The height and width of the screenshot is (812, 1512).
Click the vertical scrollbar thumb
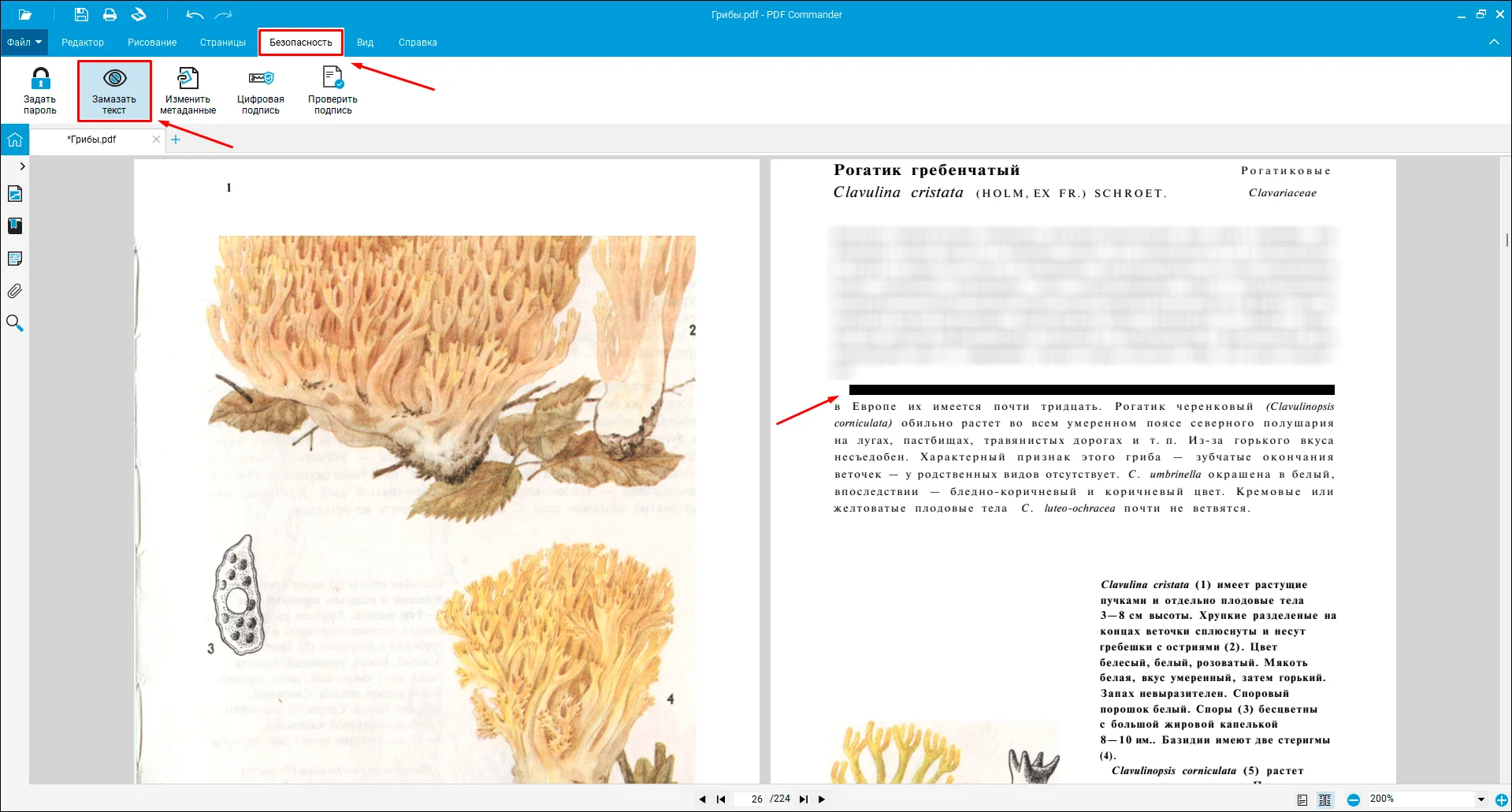(1506, 239)
